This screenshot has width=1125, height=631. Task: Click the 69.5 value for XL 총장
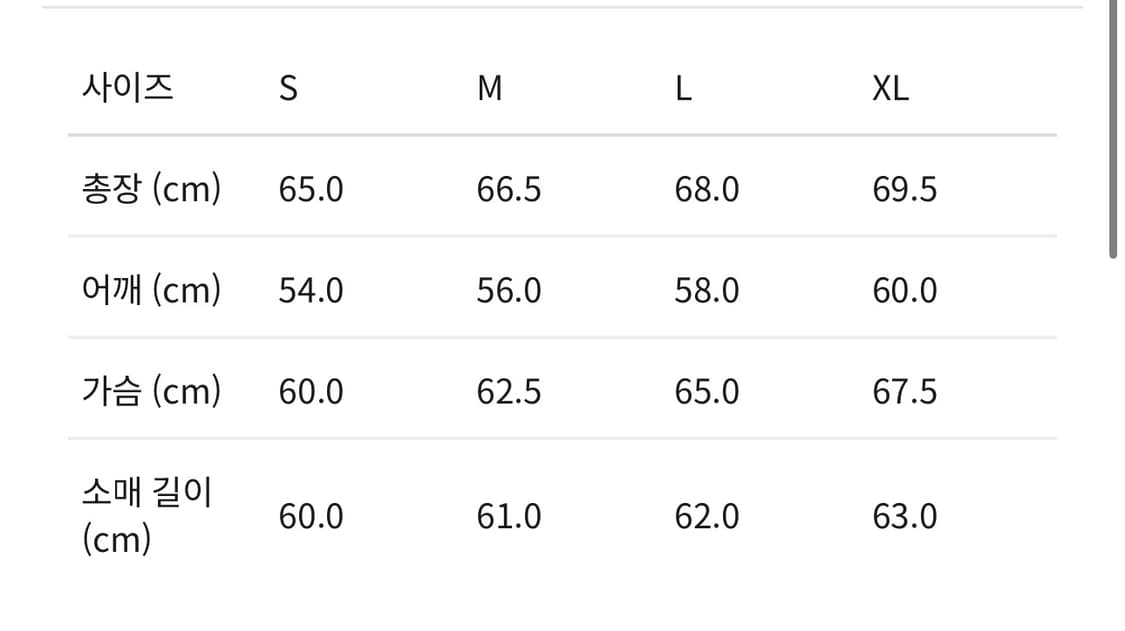pyautogui.click(x=905, y=189)
